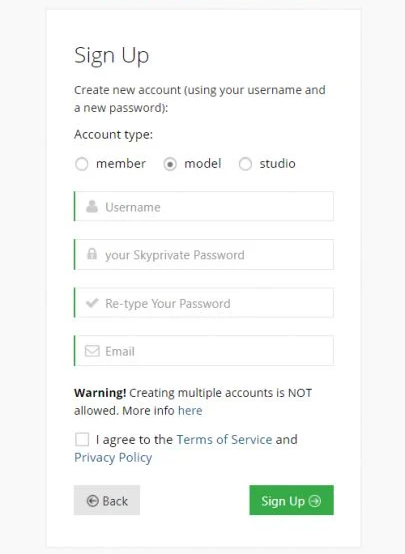
Task: Focus the Re-type Your Password field
Action: pyautogui.click(x=204, y=303)
